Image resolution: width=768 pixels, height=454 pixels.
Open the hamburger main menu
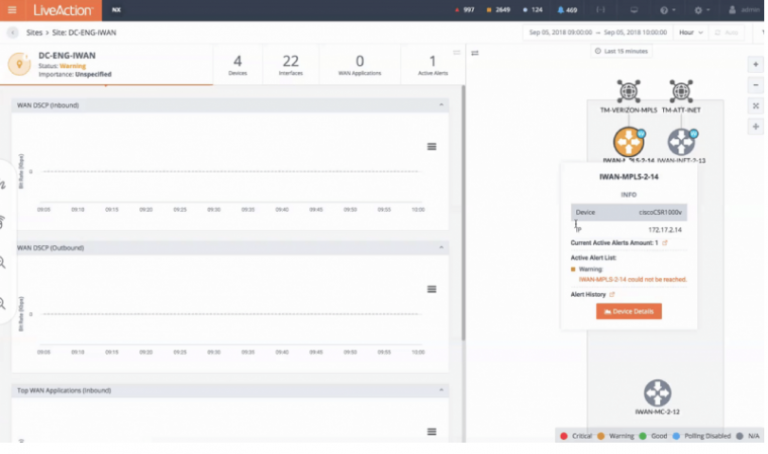pyautogui.click(x=12, y=10)
